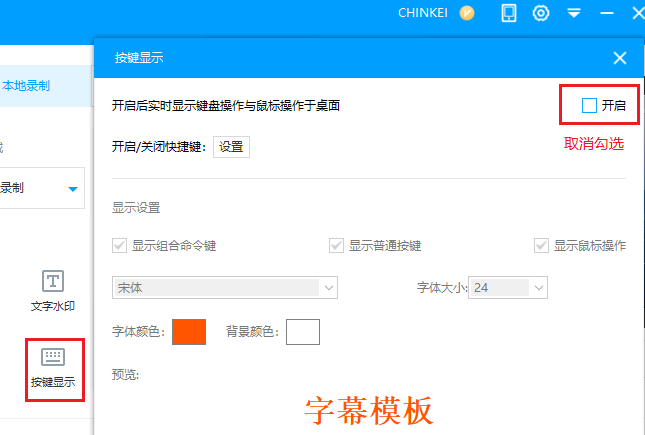Click the CHINKEI username
Screen dimensions: 645x435
[x=424, y=13]
